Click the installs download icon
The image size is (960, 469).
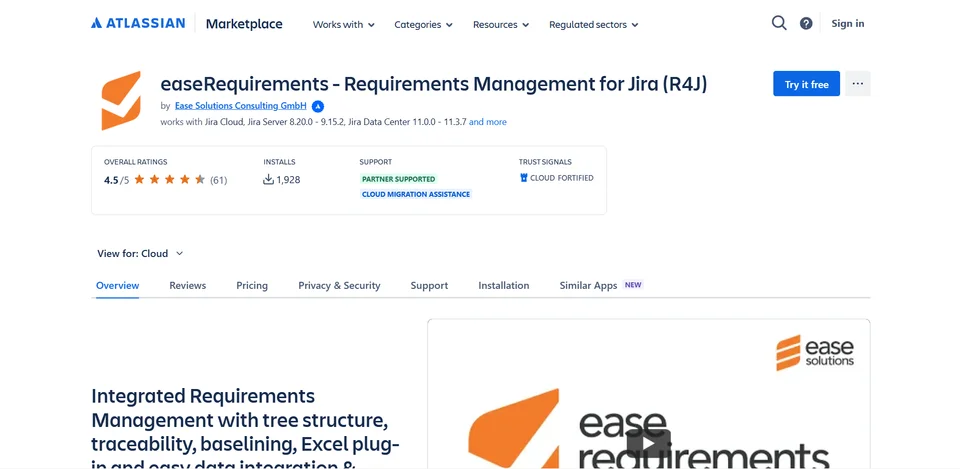pyautogui.click(x=268, y=179)
